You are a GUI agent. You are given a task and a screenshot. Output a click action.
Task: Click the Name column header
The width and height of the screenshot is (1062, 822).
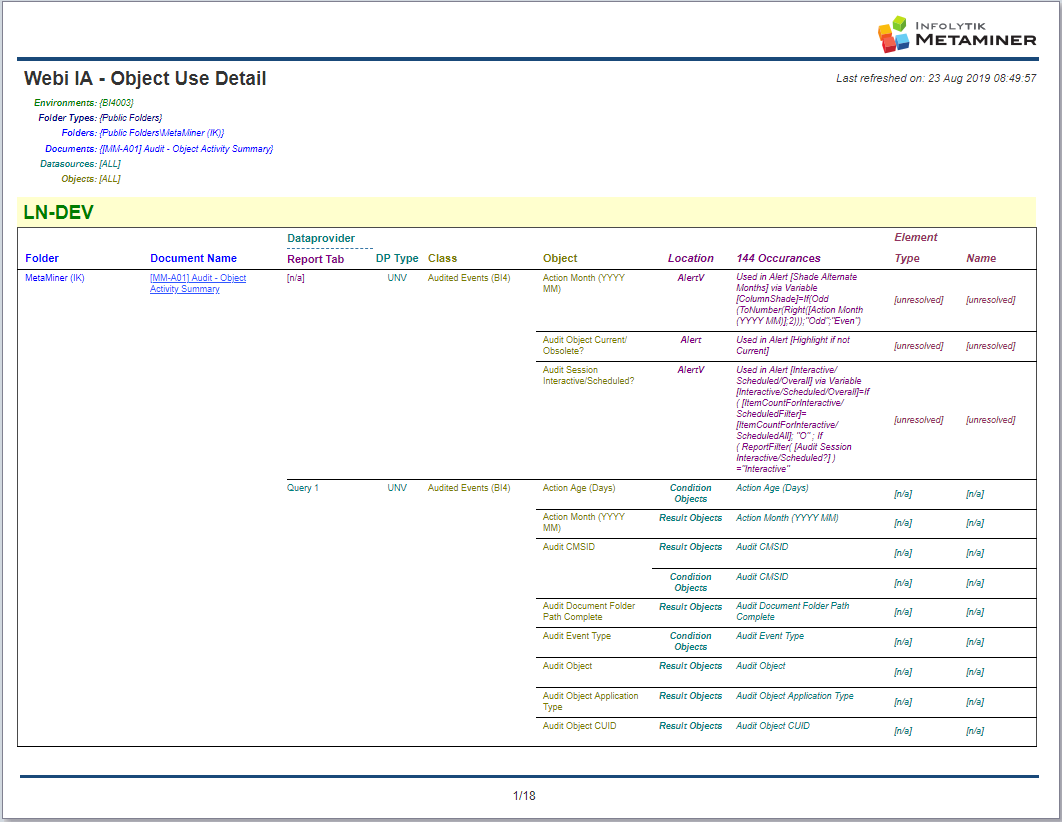tap(981, 258)
